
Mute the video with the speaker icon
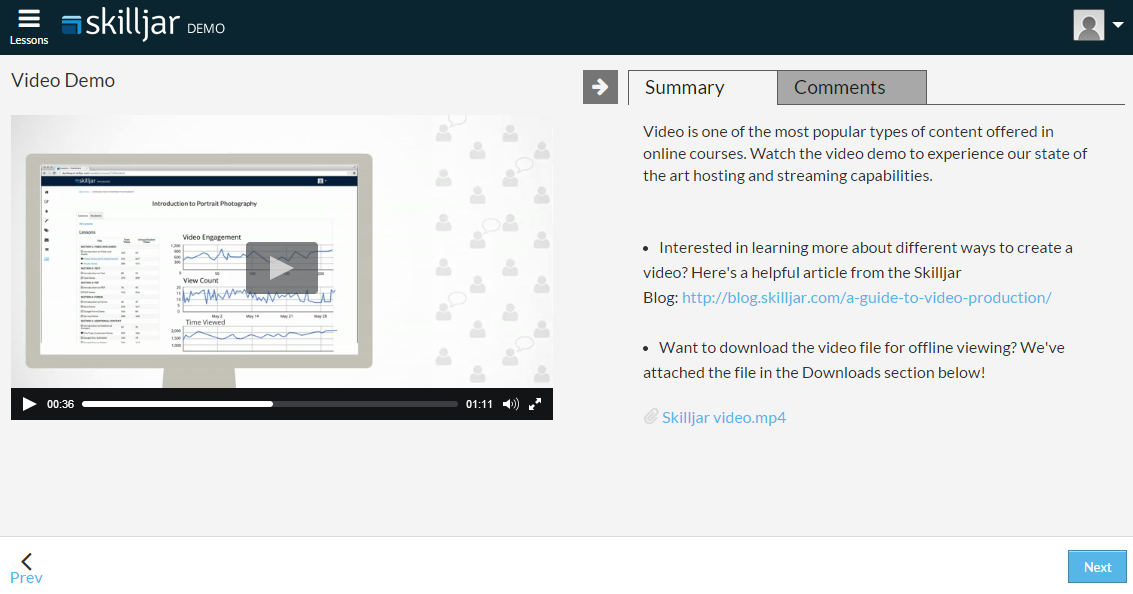coord(510,404)
